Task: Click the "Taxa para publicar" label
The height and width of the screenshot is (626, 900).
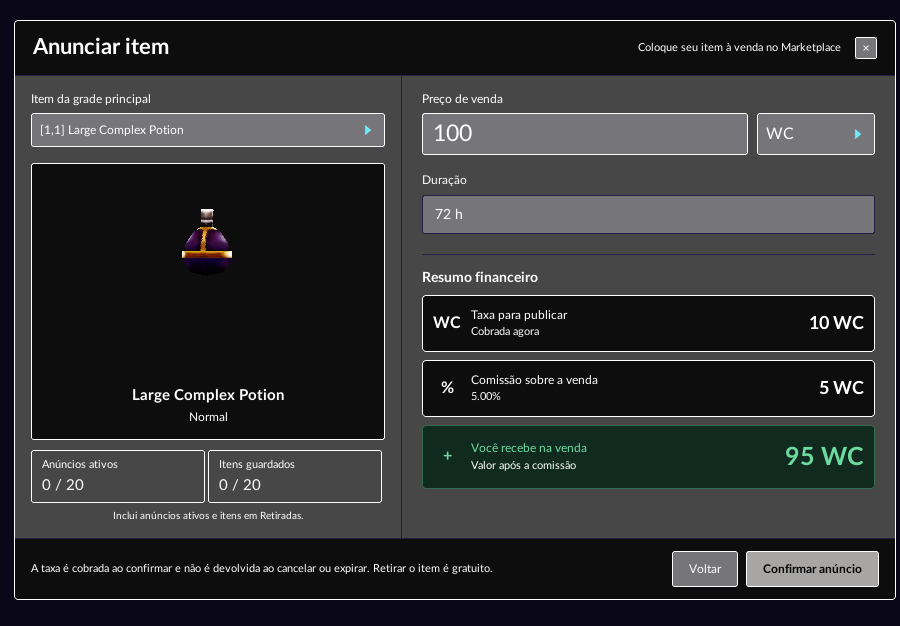Action: click(519, 315)
